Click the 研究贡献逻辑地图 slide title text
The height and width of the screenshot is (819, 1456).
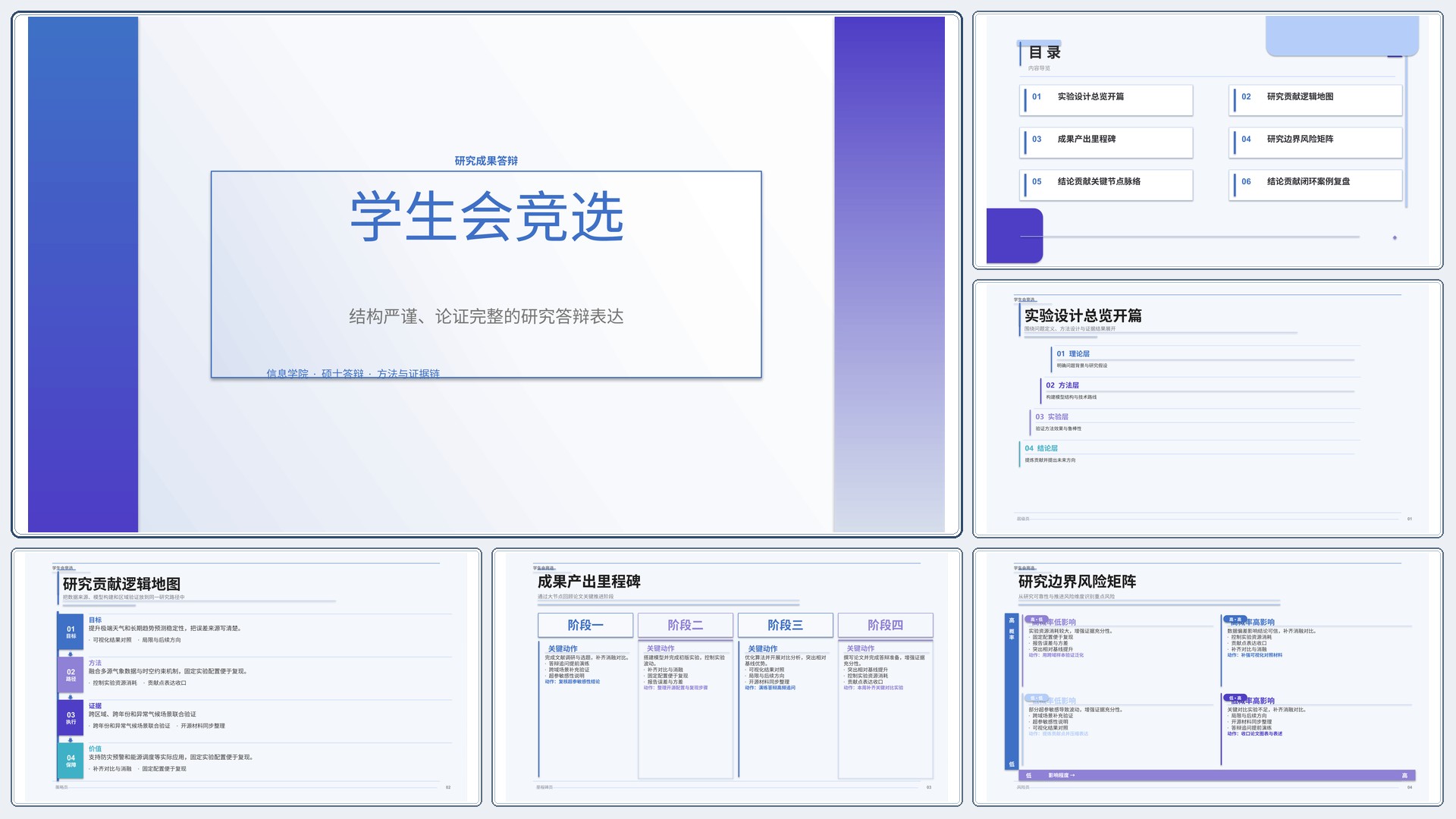[121, 584]
